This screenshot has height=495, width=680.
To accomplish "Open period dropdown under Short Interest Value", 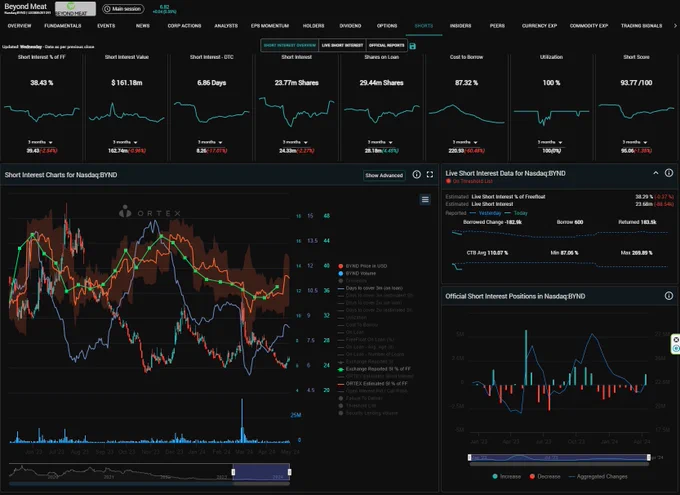I will coord(125,142).
